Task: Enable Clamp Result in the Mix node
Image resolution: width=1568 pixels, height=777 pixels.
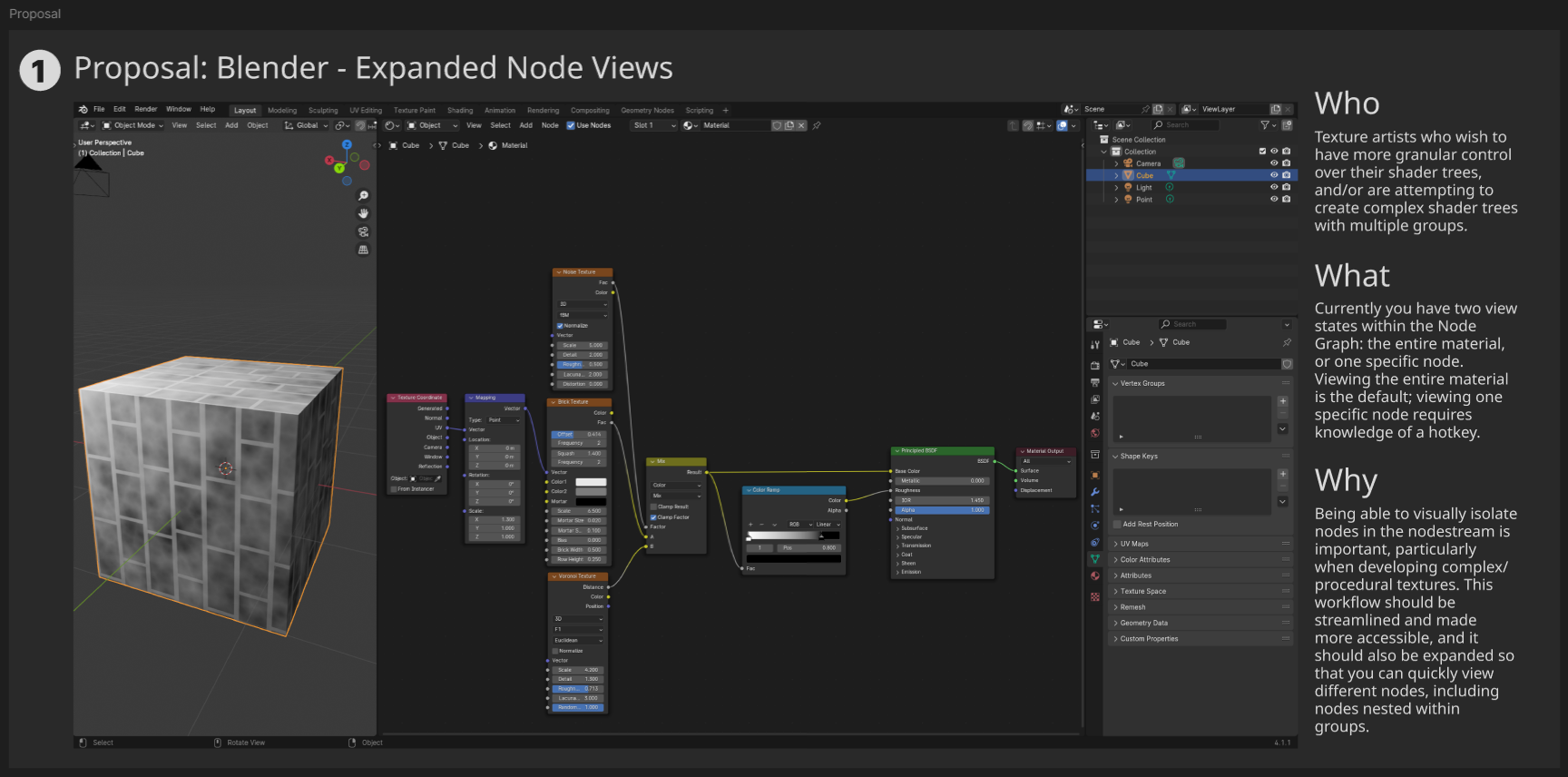Action: [654, 507]
